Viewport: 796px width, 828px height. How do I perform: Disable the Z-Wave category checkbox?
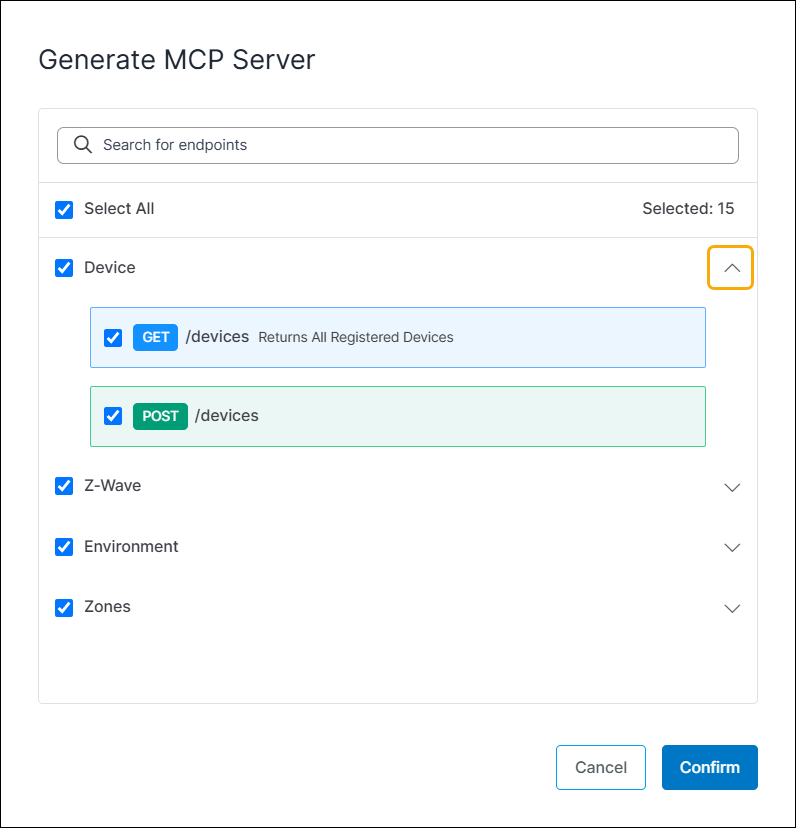pos(64,486)
